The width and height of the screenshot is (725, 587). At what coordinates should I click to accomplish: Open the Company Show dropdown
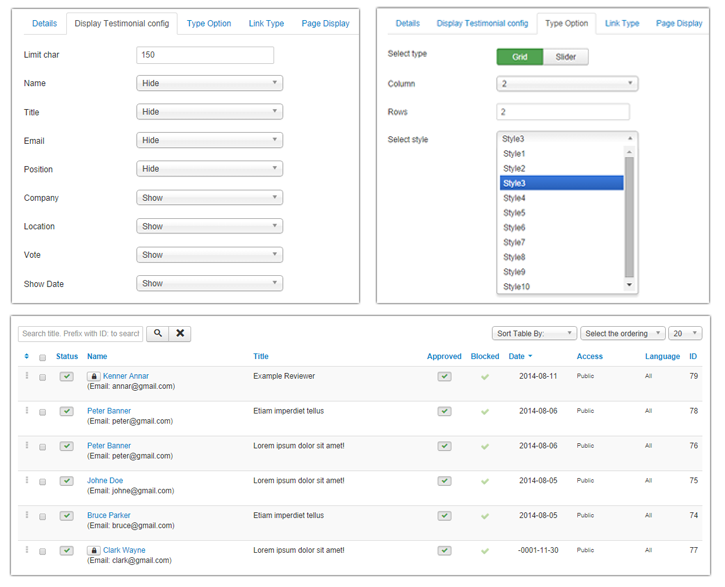(209, 198)
